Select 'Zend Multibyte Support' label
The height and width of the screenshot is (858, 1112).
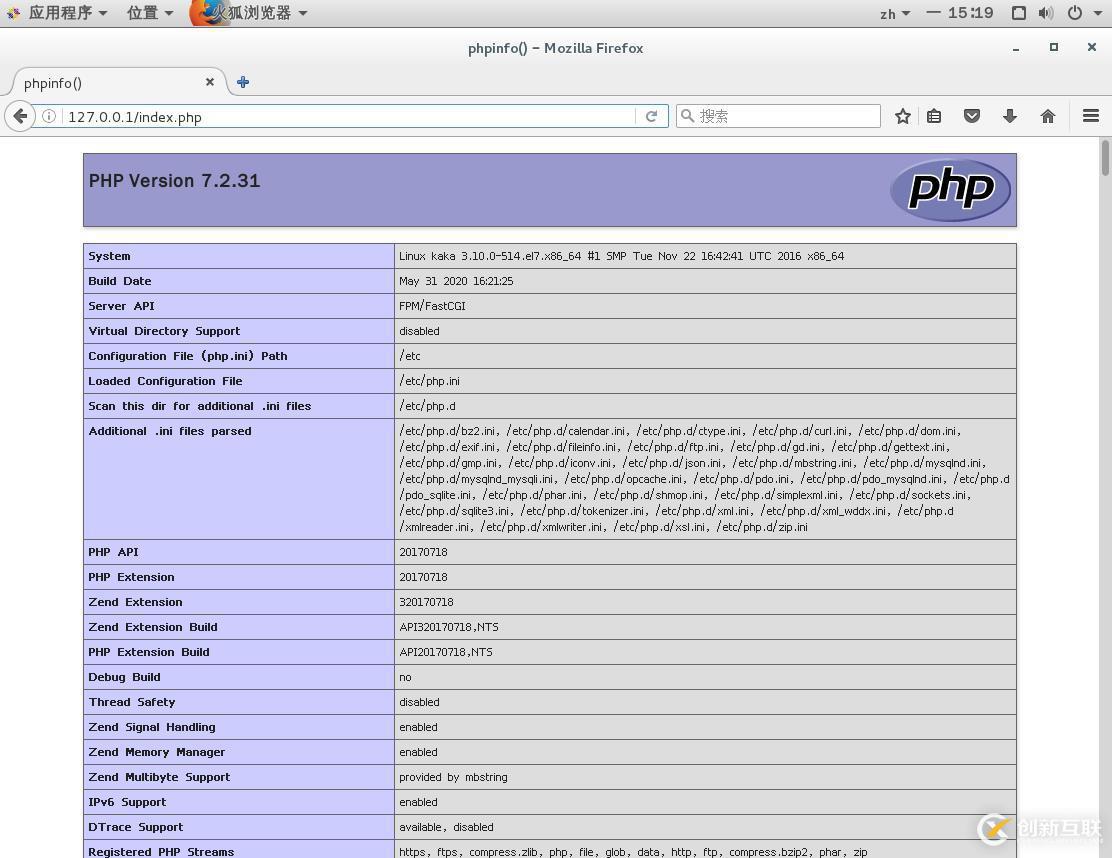click(159, 777)
